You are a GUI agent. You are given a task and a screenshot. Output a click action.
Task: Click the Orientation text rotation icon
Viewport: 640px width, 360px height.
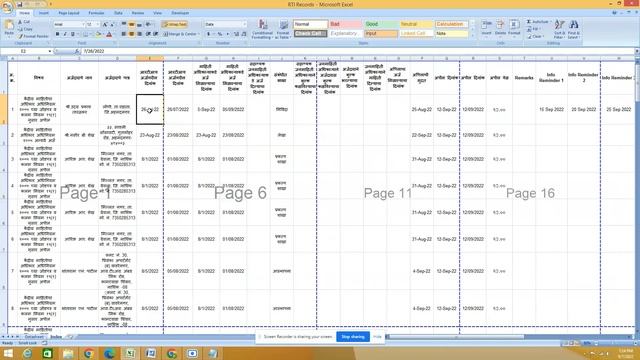[149, 24]
